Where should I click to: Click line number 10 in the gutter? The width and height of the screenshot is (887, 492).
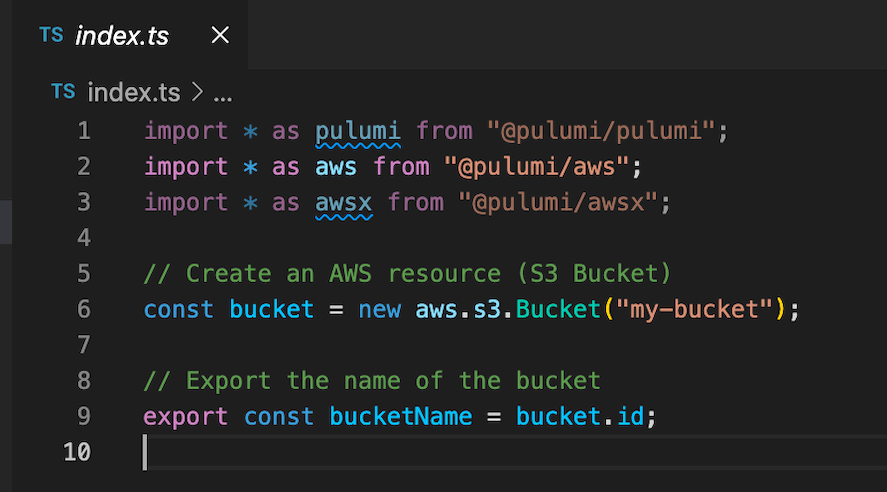[x=77, y=452]
